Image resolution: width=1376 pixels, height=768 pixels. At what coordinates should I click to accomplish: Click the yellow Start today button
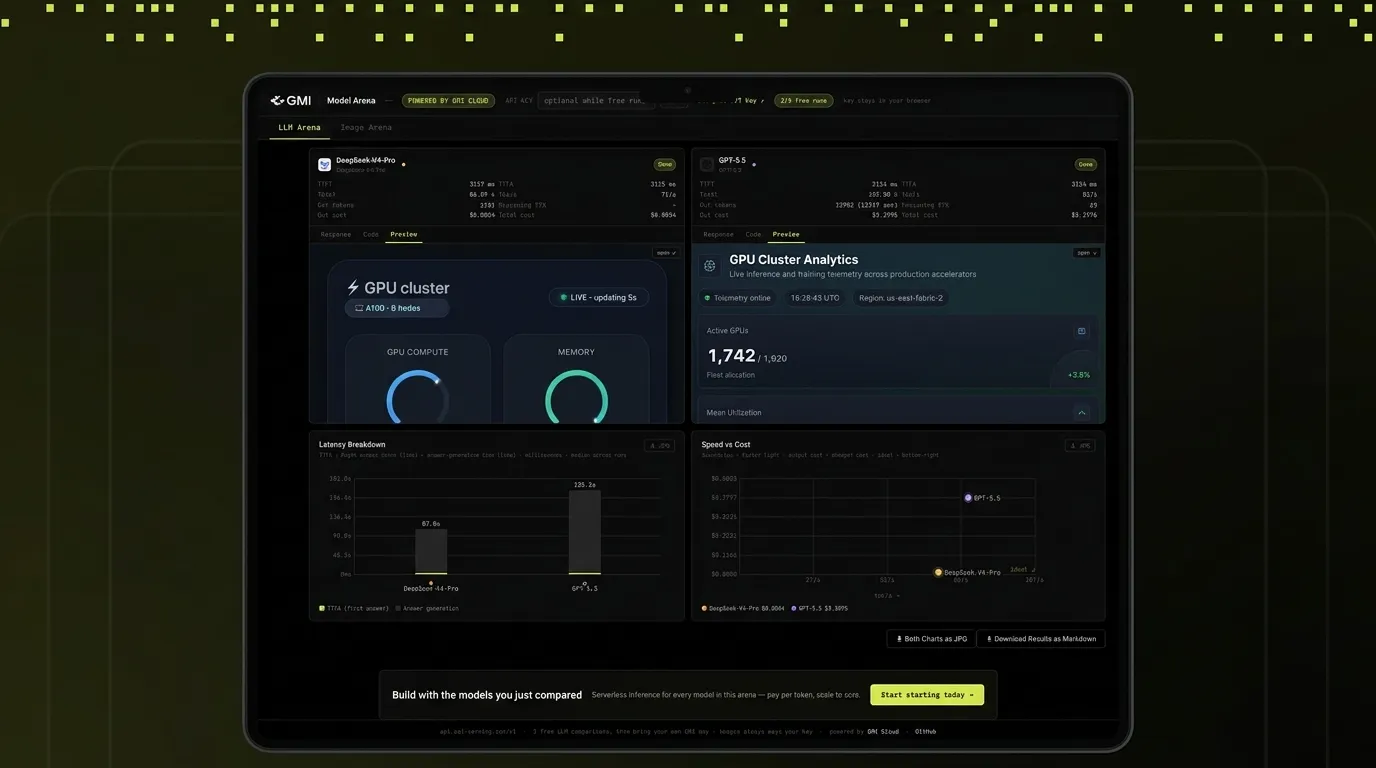[927, 695]
